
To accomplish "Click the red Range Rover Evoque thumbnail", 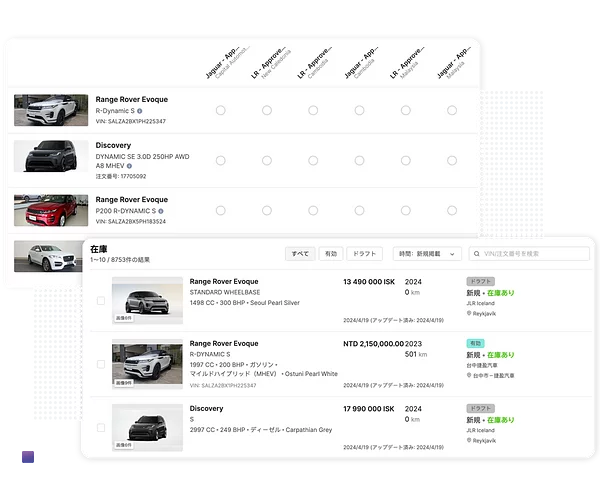I will [45, 210].
